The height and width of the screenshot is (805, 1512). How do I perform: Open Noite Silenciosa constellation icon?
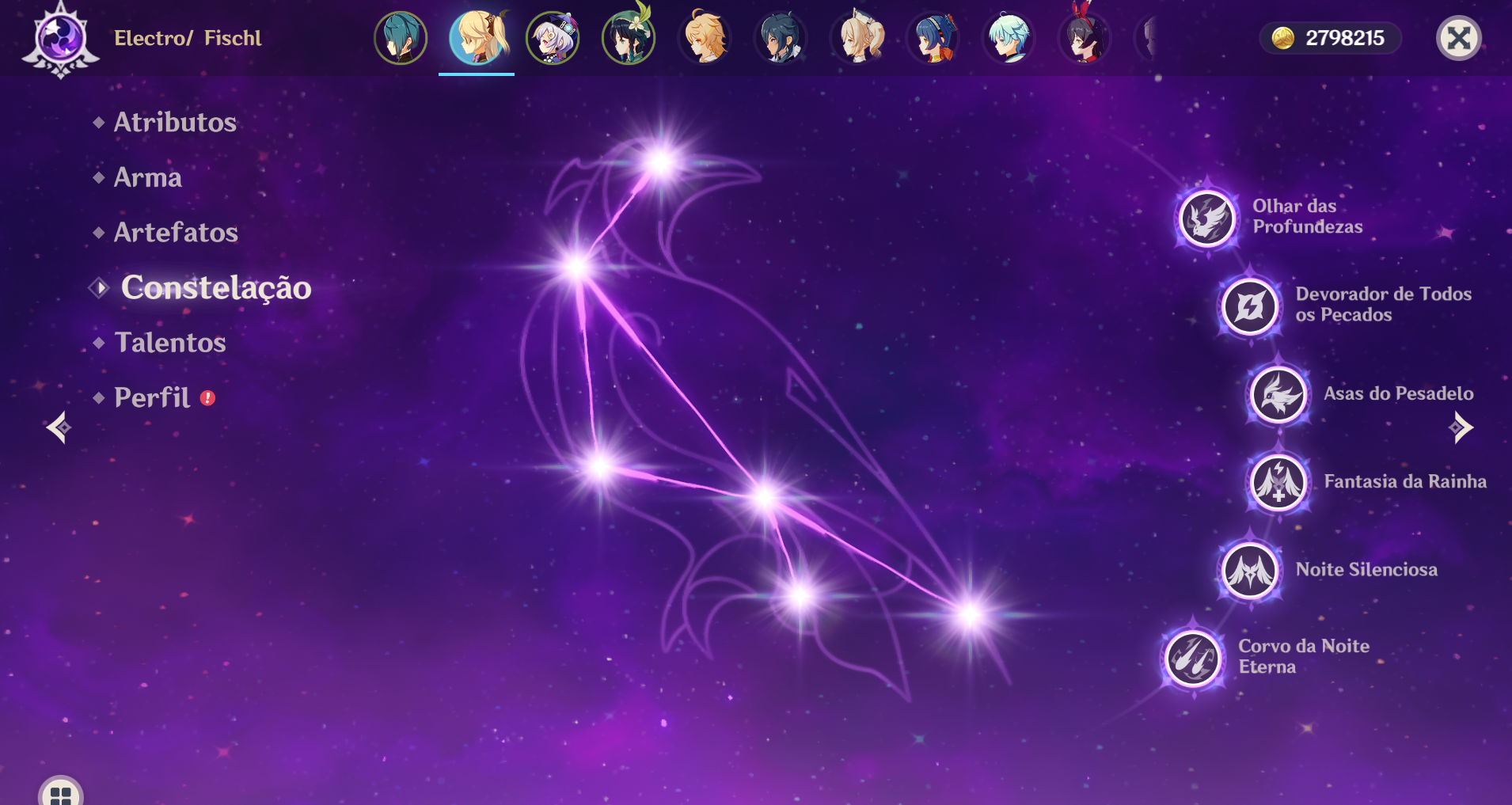(1250, 570)
